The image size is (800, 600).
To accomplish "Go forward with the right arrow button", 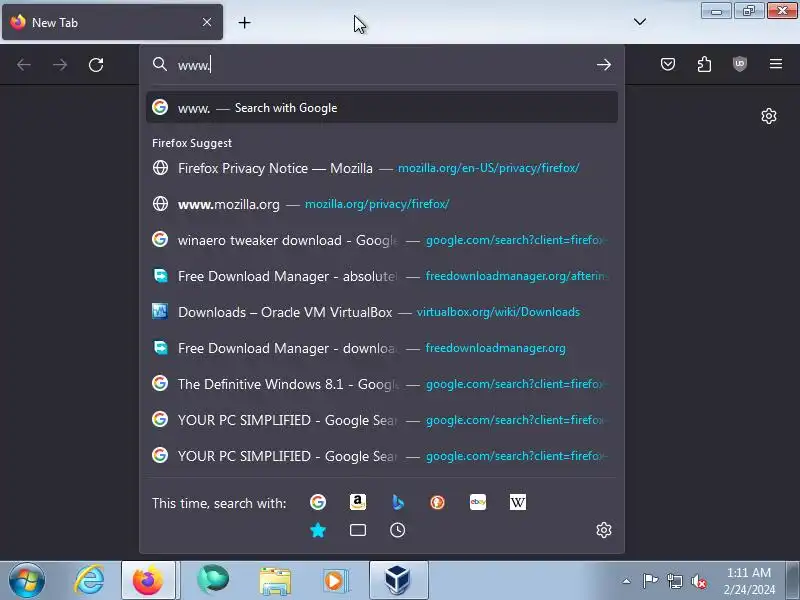I will (60, 65).
